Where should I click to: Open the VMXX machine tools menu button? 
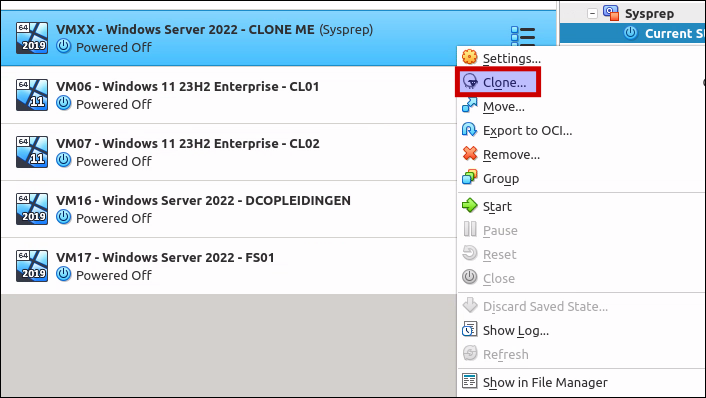523,36
